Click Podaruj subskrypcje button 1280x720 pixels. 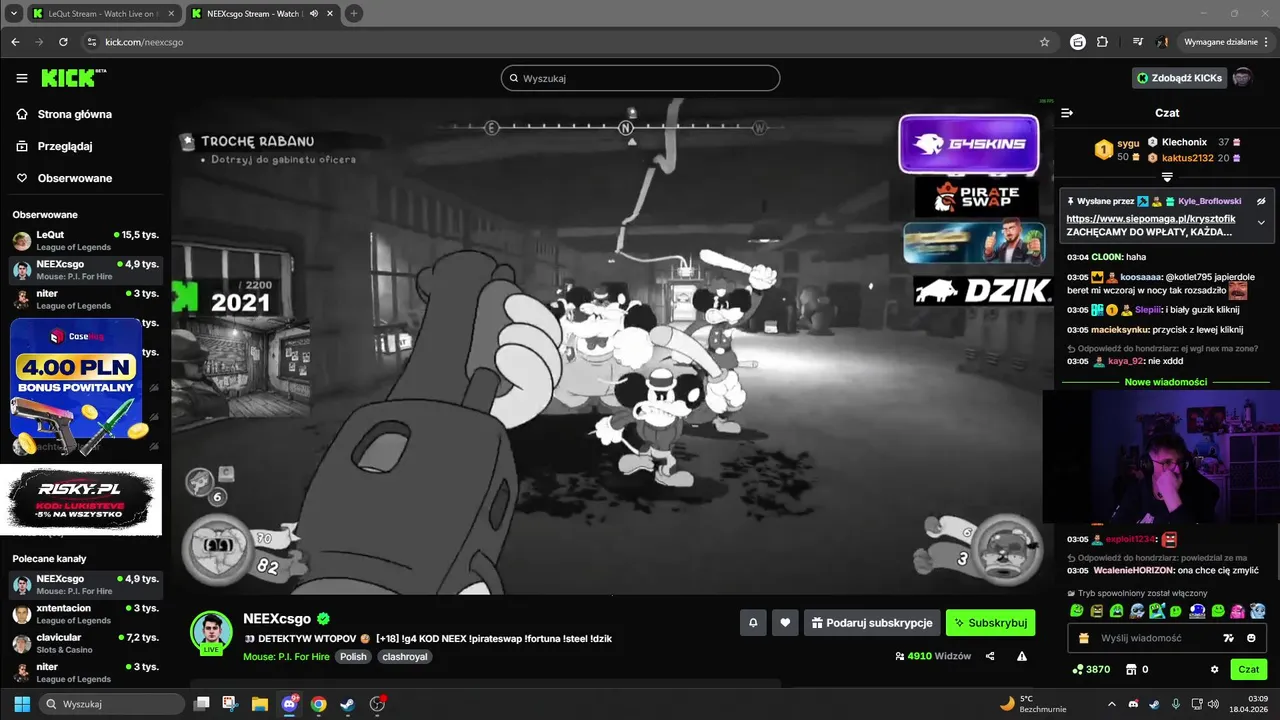click(872, 622)
